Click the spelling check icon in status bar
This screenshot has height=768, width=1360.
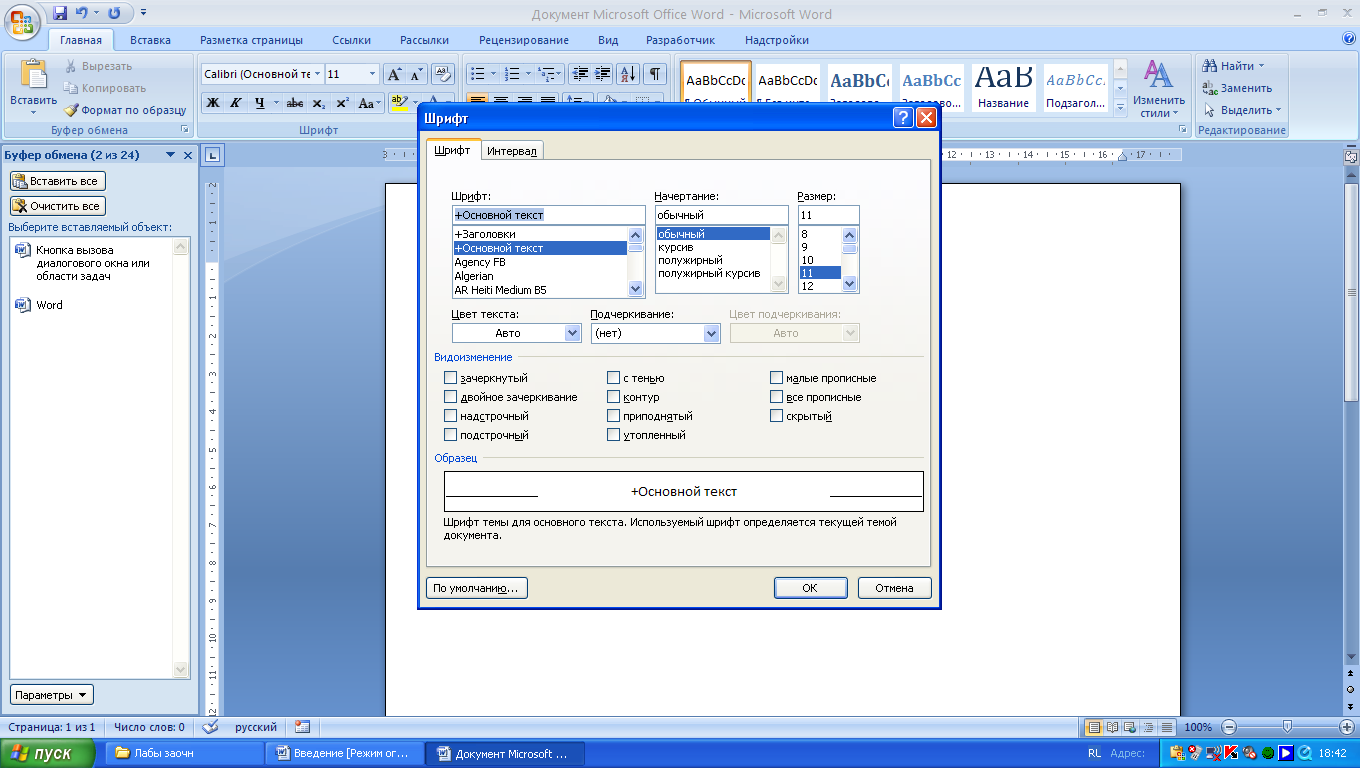pos(210,727)
